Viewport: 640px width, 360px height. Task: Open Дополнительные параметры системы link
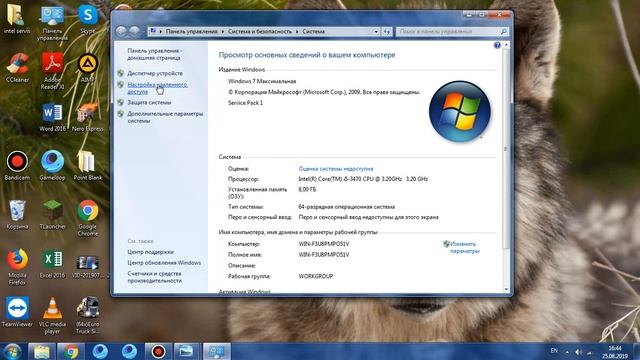click(x=165, y=117)
